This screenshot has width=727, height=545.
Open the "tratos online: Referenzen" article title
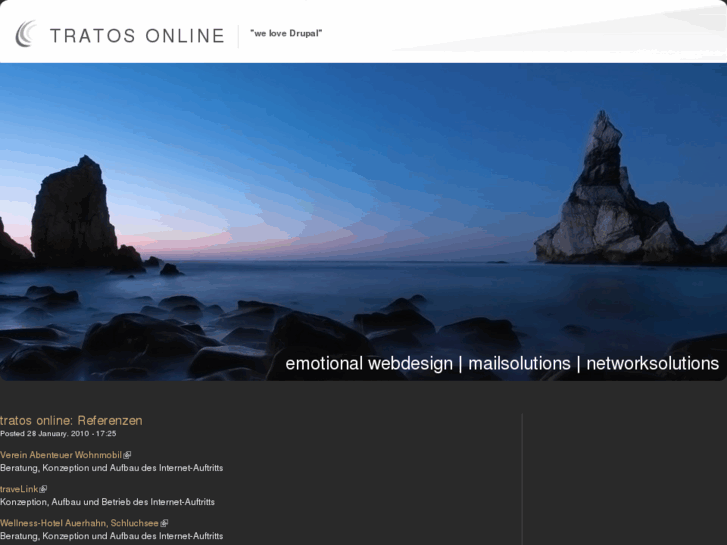(x=71, y=420)
